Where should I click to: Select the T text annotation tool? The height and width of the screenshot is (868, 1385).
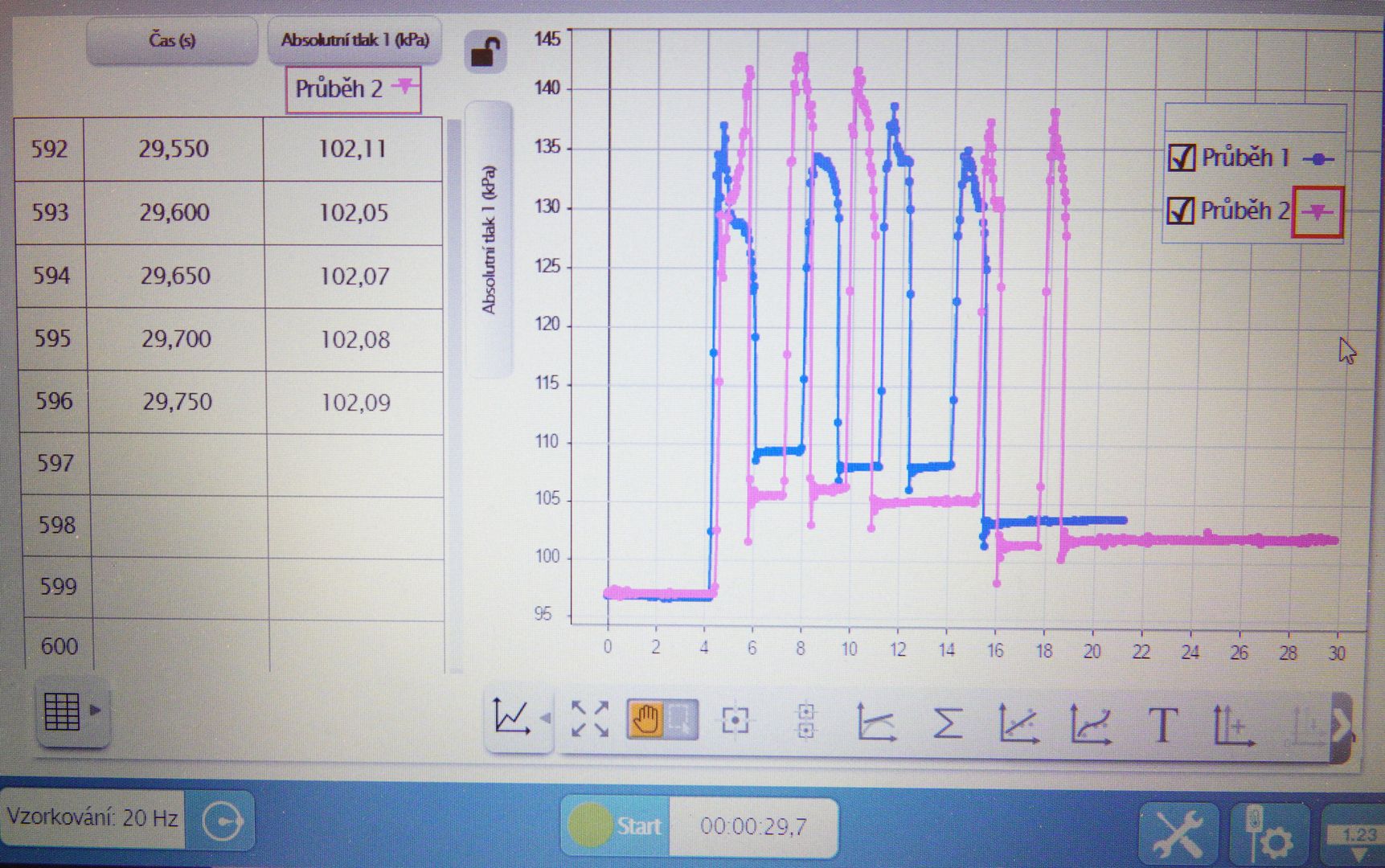(x=1162, y=725)
